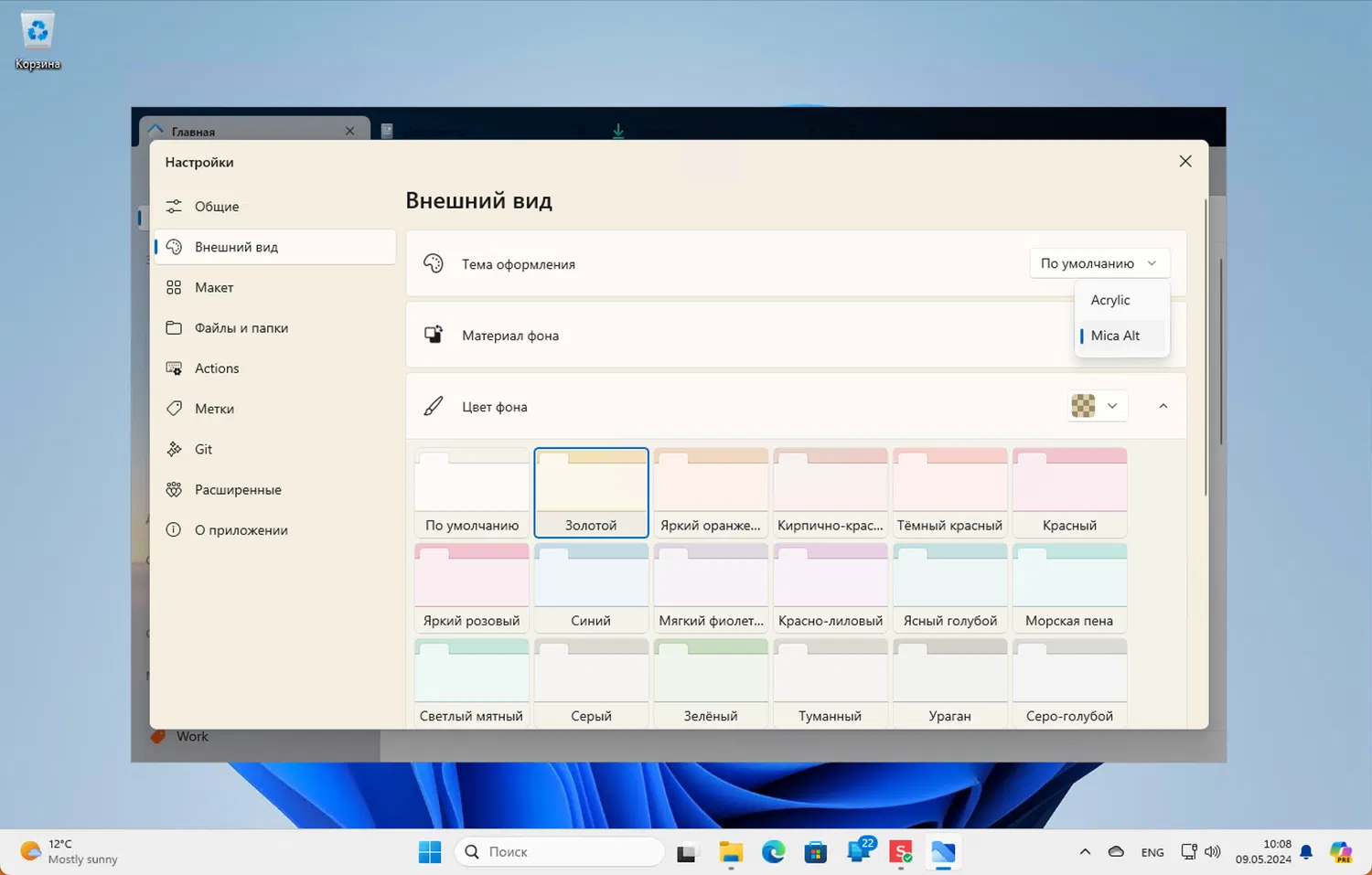Close the Настройки dialog
Image resolution: width=1372 pixels, height=875 pixels.
1185,161
